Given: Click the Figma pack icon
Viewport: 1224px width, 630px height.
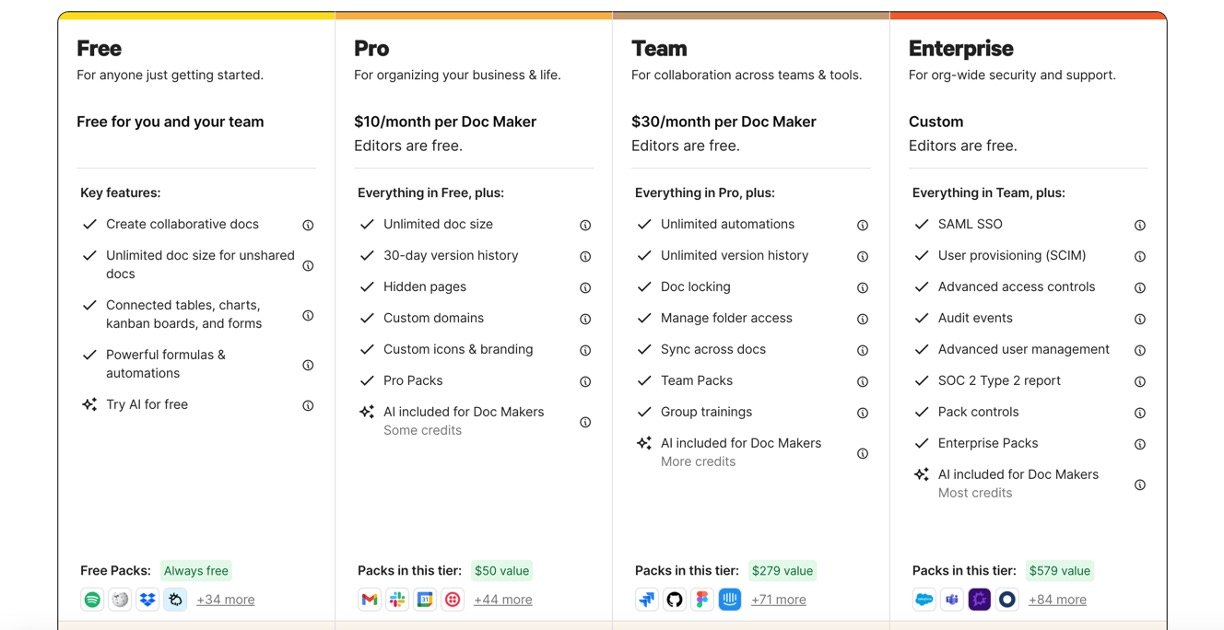Looking at the screenshot, I should [702, 600].
